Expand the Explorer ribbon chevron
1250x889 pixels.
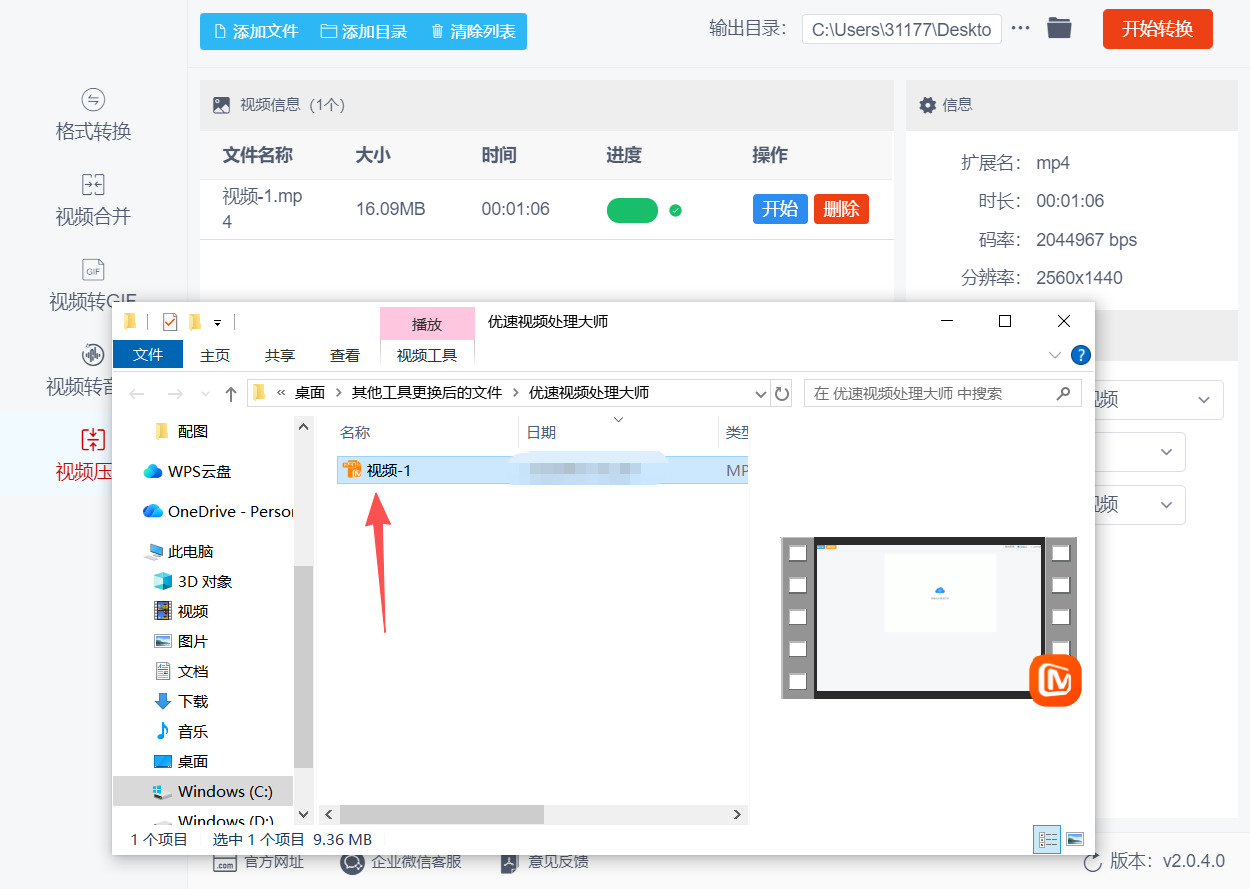(x=1055, y=355)
